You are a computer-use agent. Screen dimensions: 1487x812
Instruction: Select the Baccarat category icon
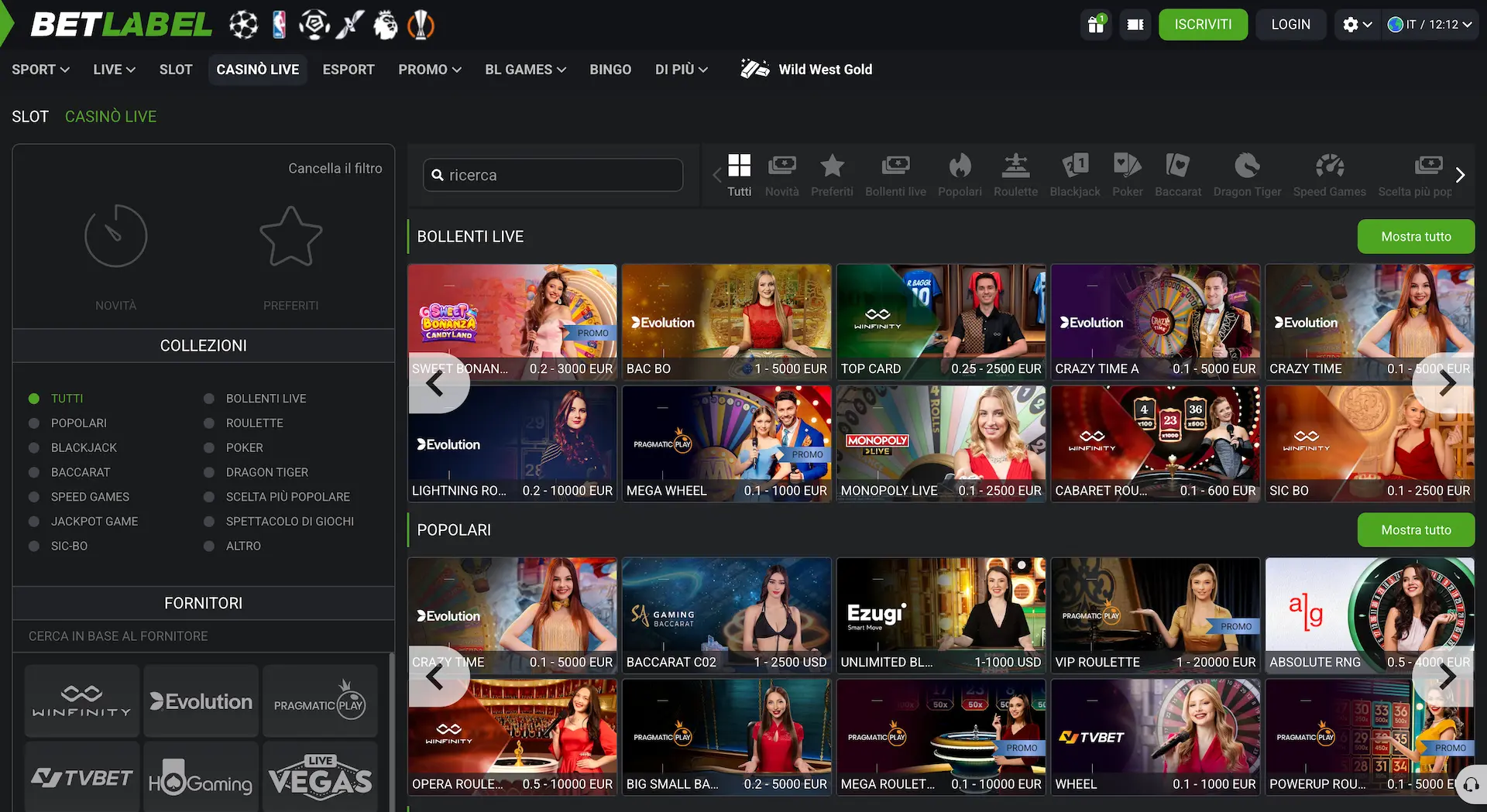point(1178,176)
